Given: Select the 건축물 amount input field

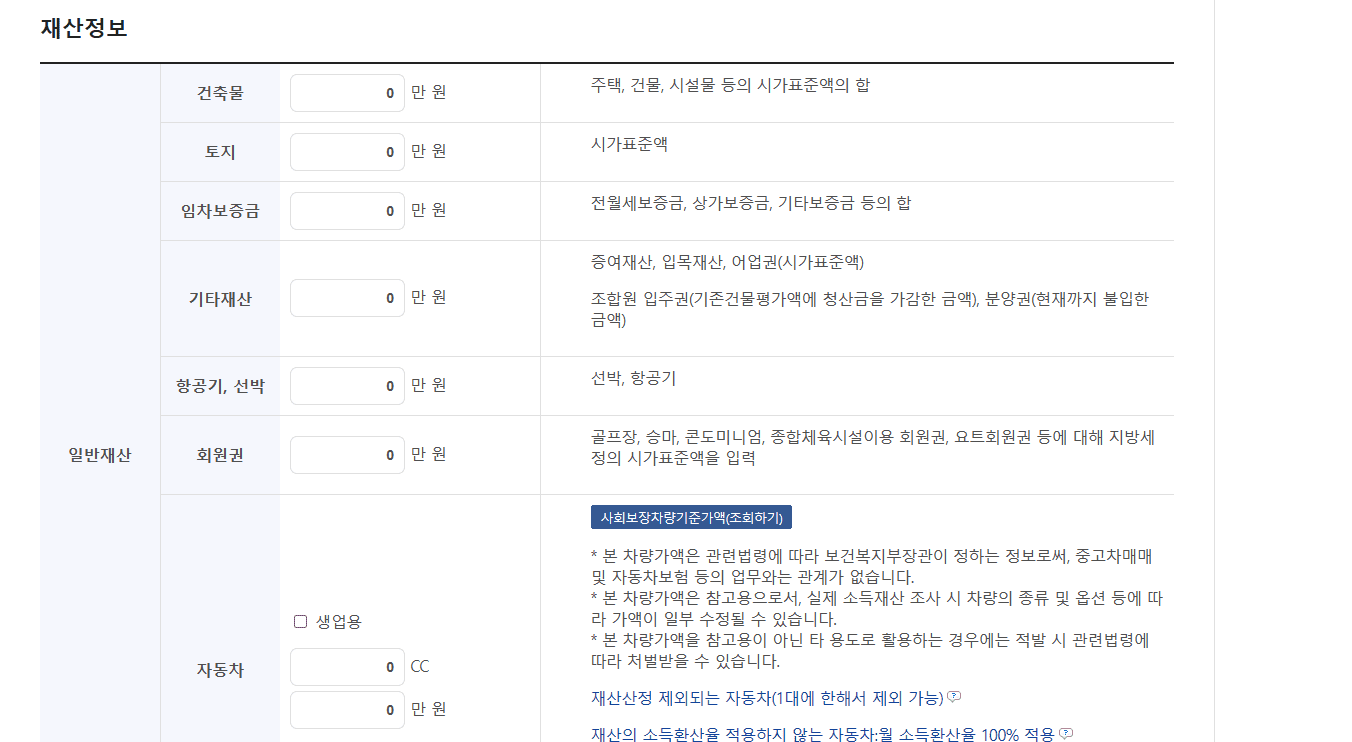Looking at the screenshot, I should click(345, 92).
